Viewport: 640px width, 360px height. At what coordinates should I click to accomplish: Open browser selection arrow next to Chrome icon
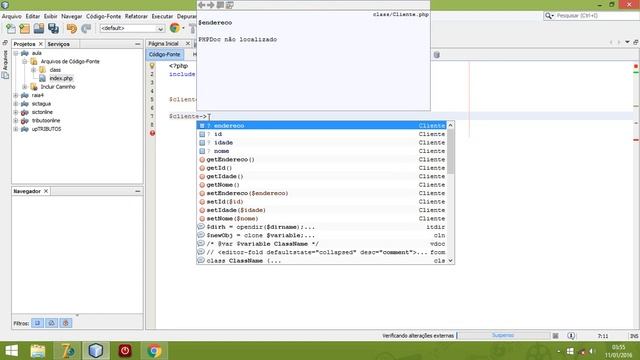[183, 28]
